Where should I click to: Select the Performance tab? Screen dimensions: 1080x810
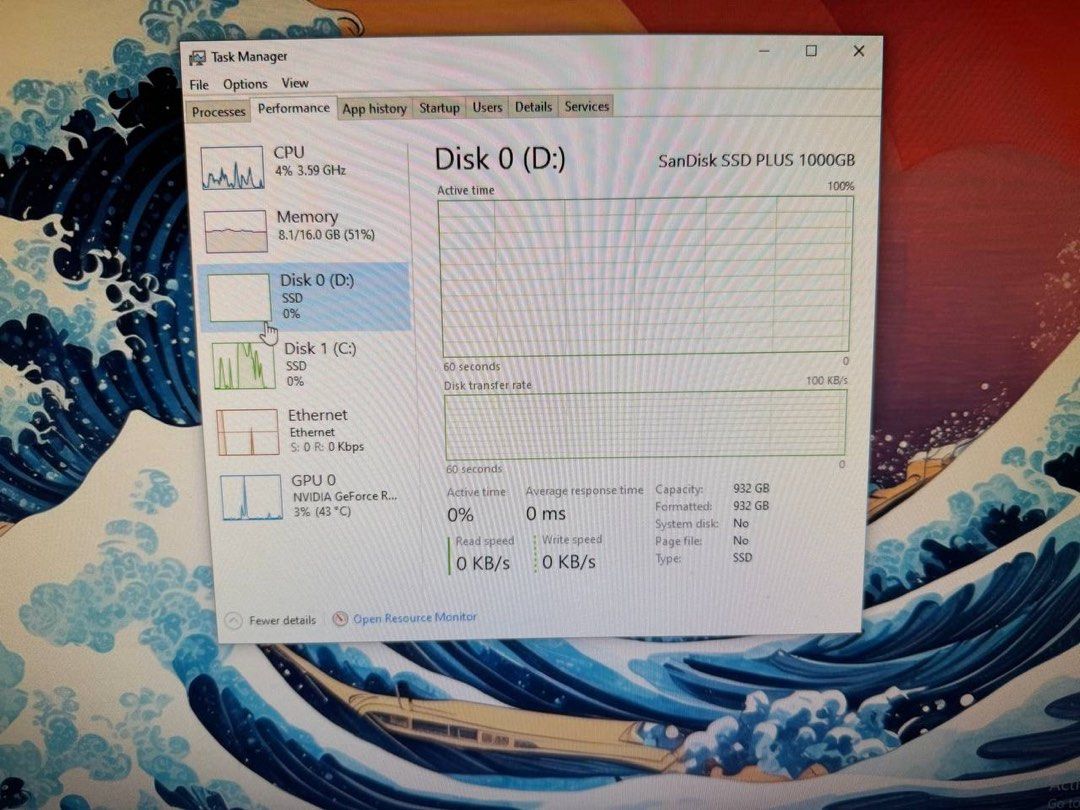click(x=293, y=108)
